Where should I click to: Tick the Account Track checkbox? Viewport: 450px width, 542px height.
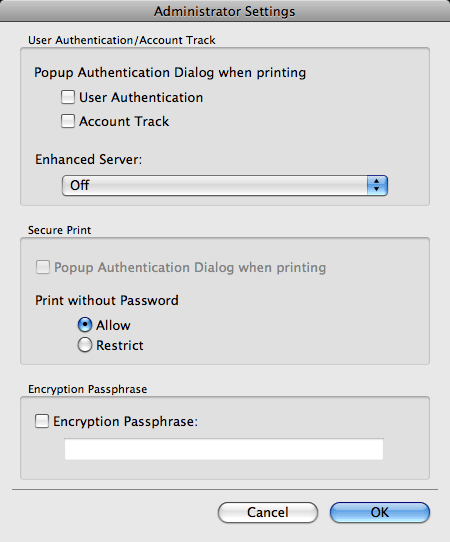68,121
